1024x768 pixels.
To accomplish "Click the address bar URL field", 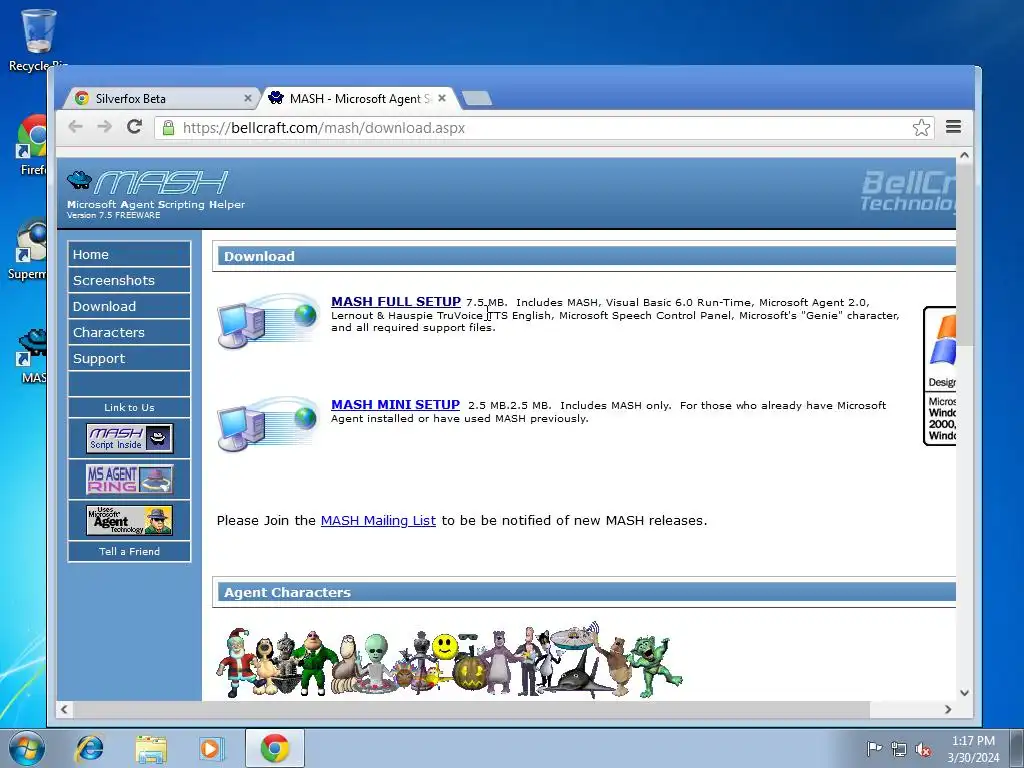I will 542,127.
